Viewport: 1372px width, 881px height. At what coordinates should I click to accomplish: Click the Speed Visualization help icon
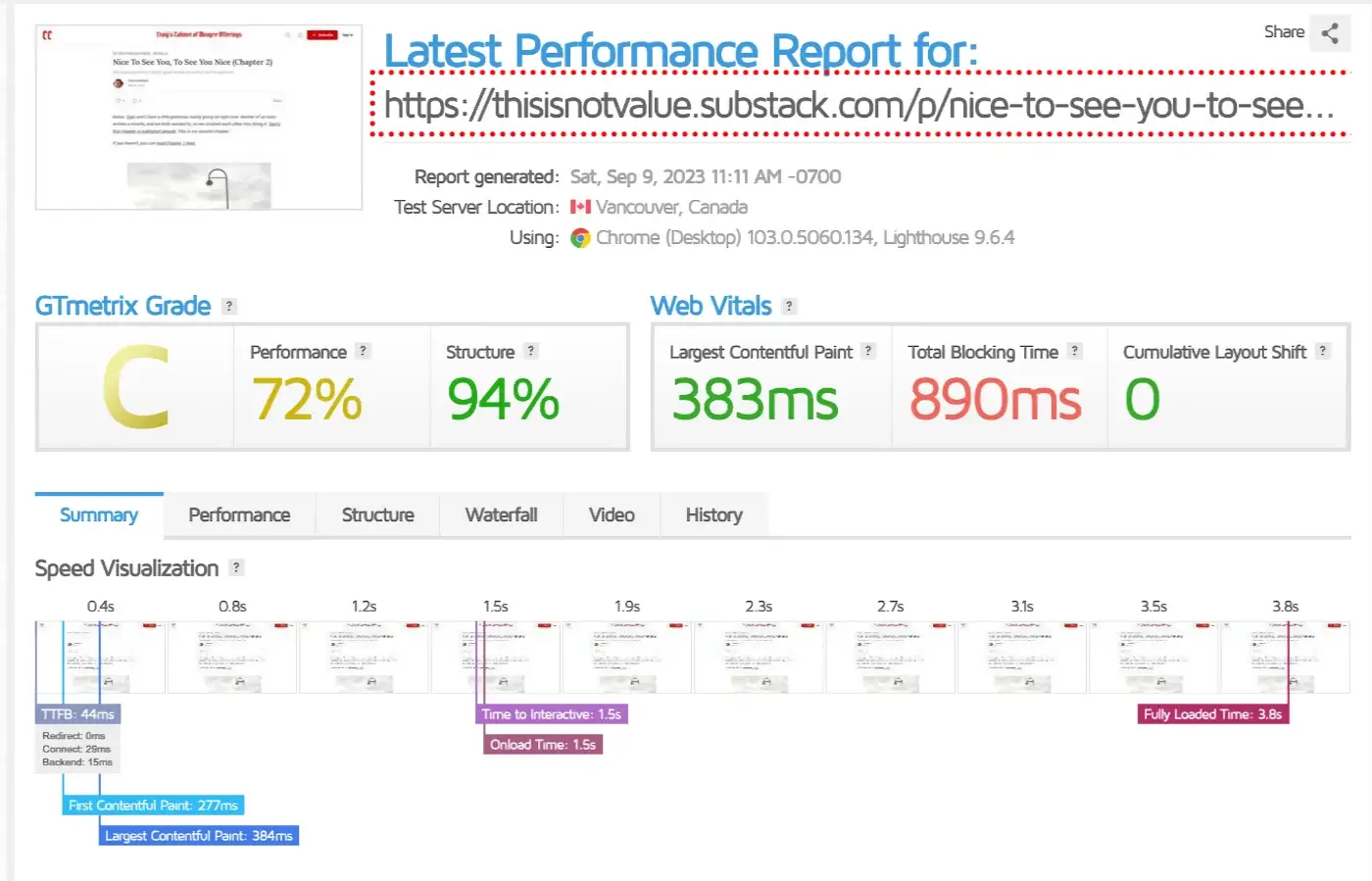235,567
